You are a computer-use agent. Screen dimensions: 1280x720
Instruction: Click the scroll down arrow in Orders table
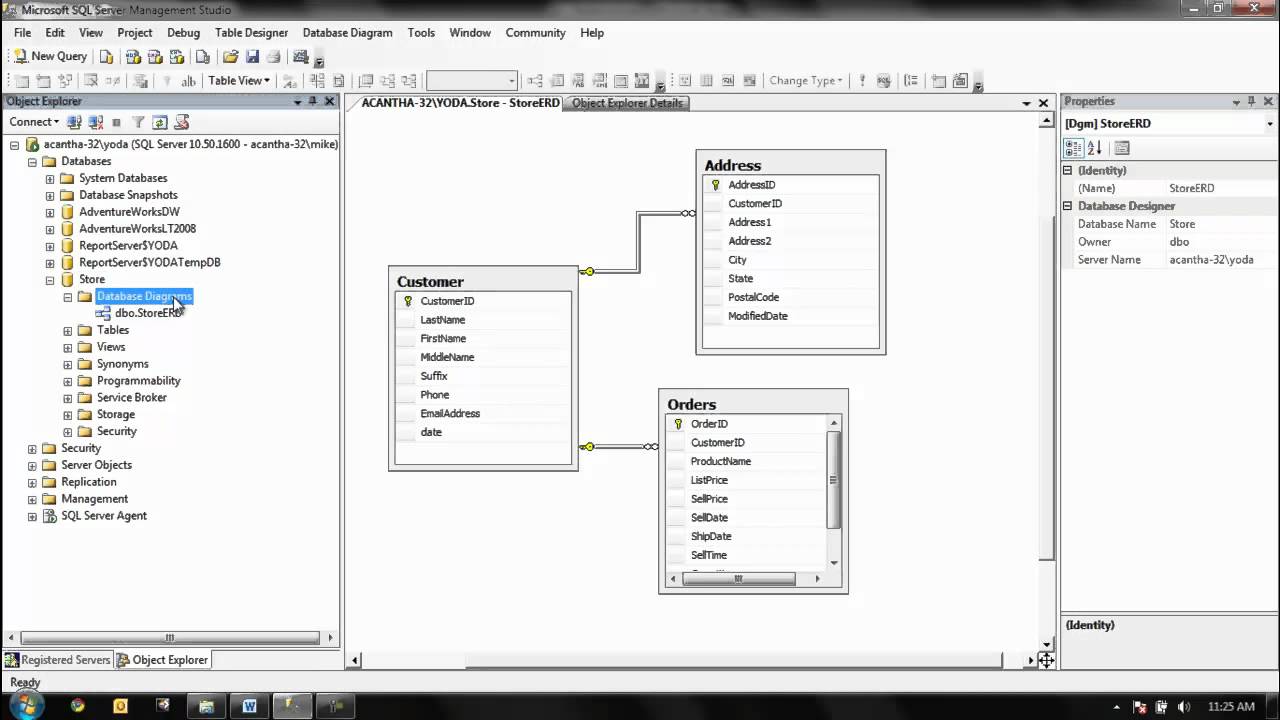coord(834,563)
